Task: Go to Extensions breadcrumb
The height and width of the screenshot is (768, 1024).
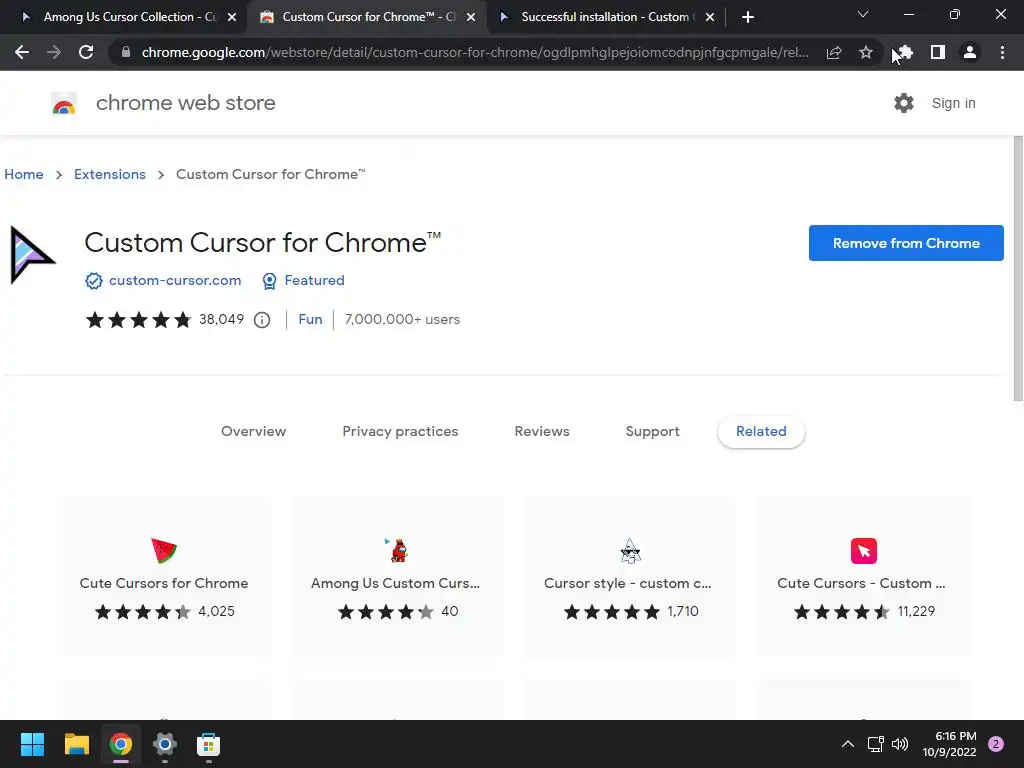Action: pos(110,174)
